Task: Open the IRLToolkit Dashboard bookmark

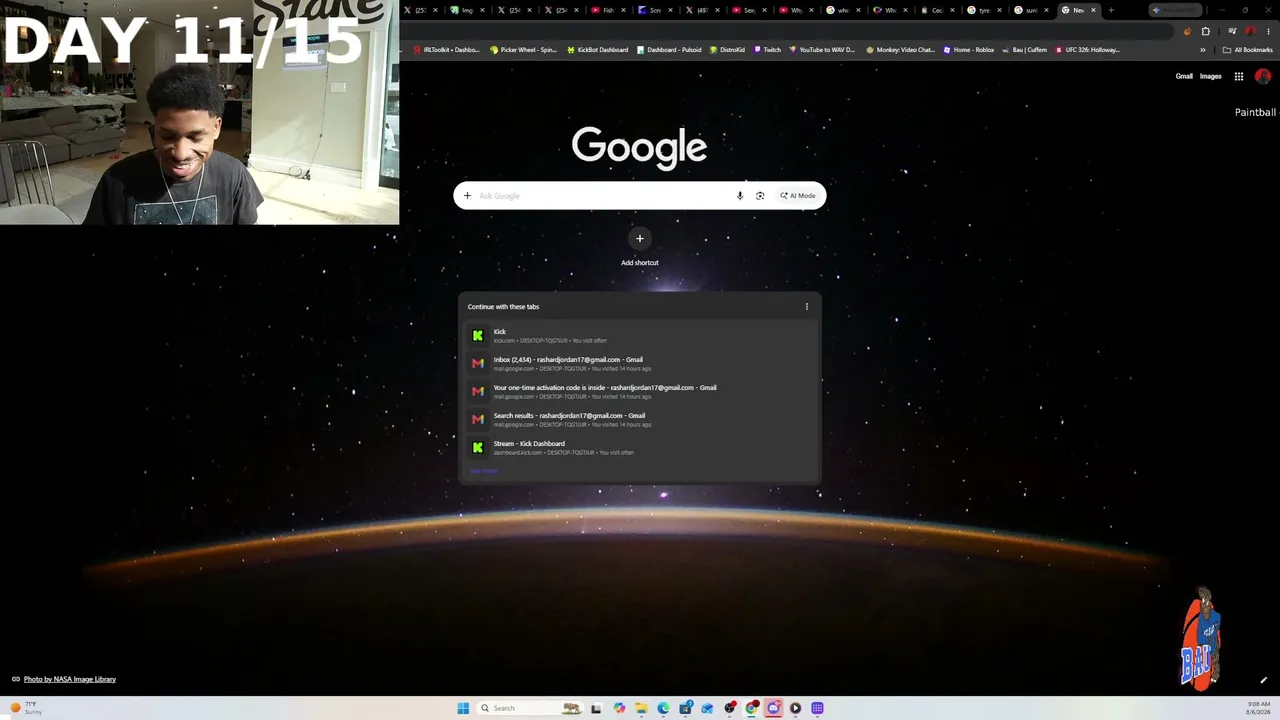Action: (x=446, y=50)
